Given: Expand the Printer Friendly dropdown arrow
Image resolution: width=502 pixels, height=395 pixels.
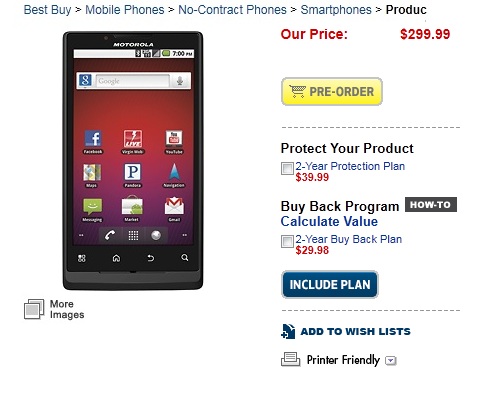Looking at the screenshot, I should click(x=391, y=360).
